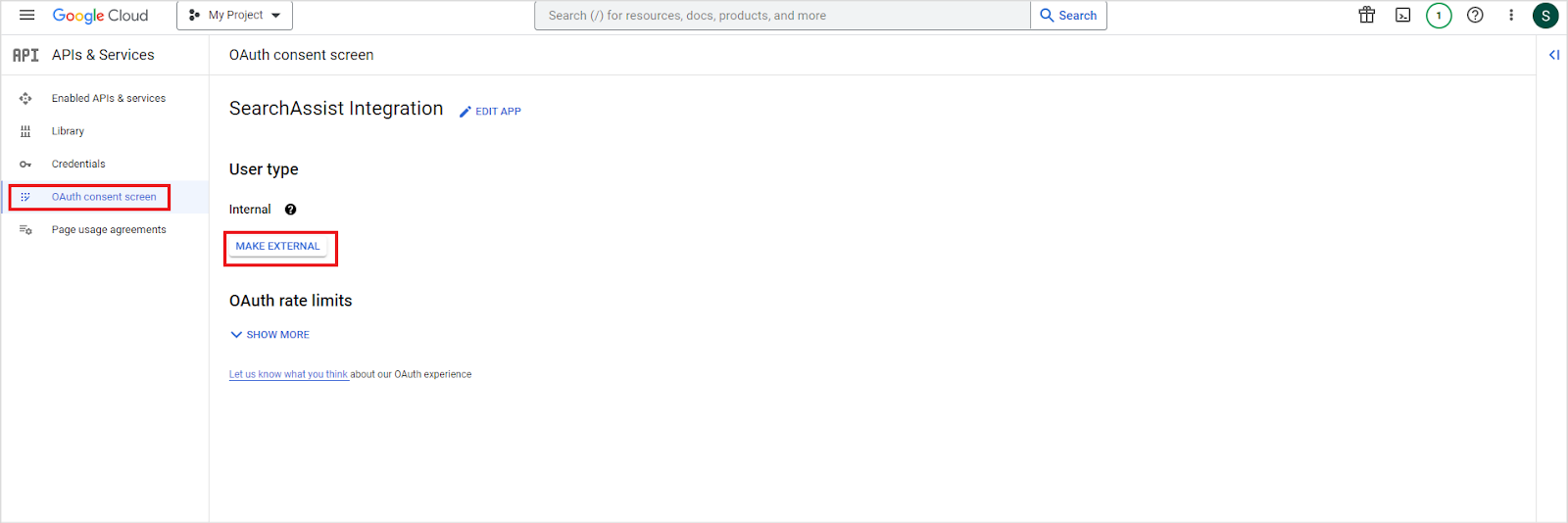This screenshot has width=1568, height=523.
Task: Click the SearchAssist Integration app title
Action: 336,109
